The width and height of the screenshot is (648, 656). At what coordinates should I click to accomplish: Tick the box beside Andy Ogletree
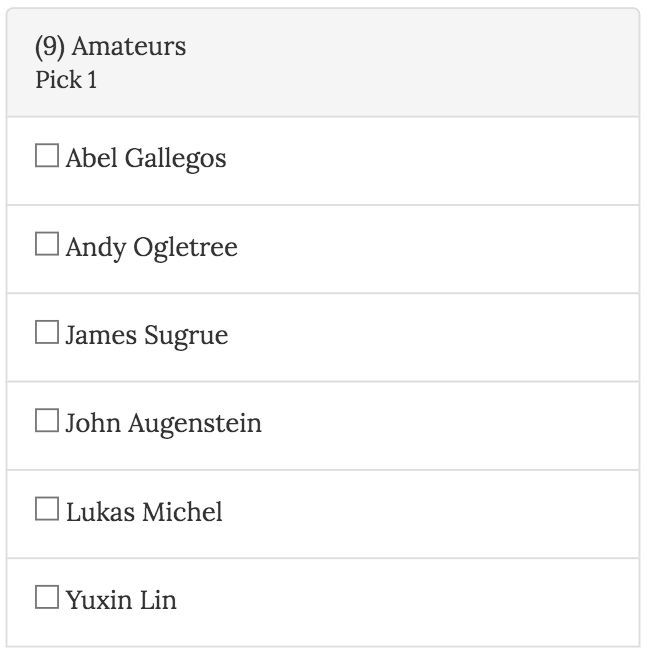[47, 244]
